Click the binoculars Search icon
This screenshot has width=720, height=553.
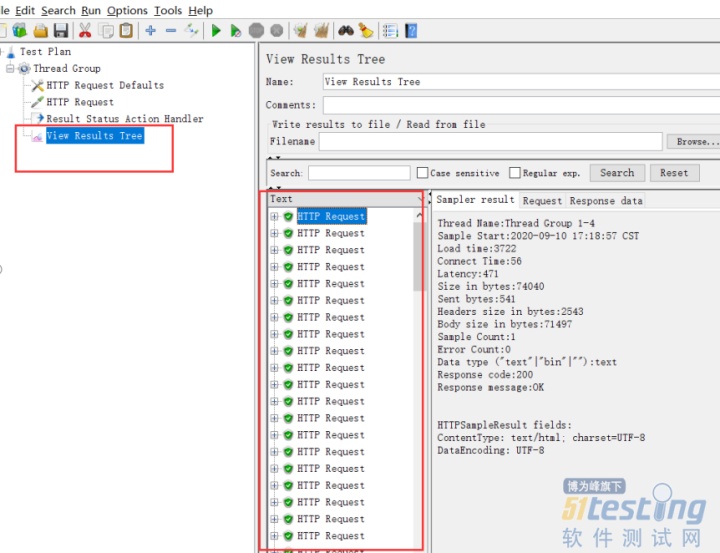[x=346, y=31]
